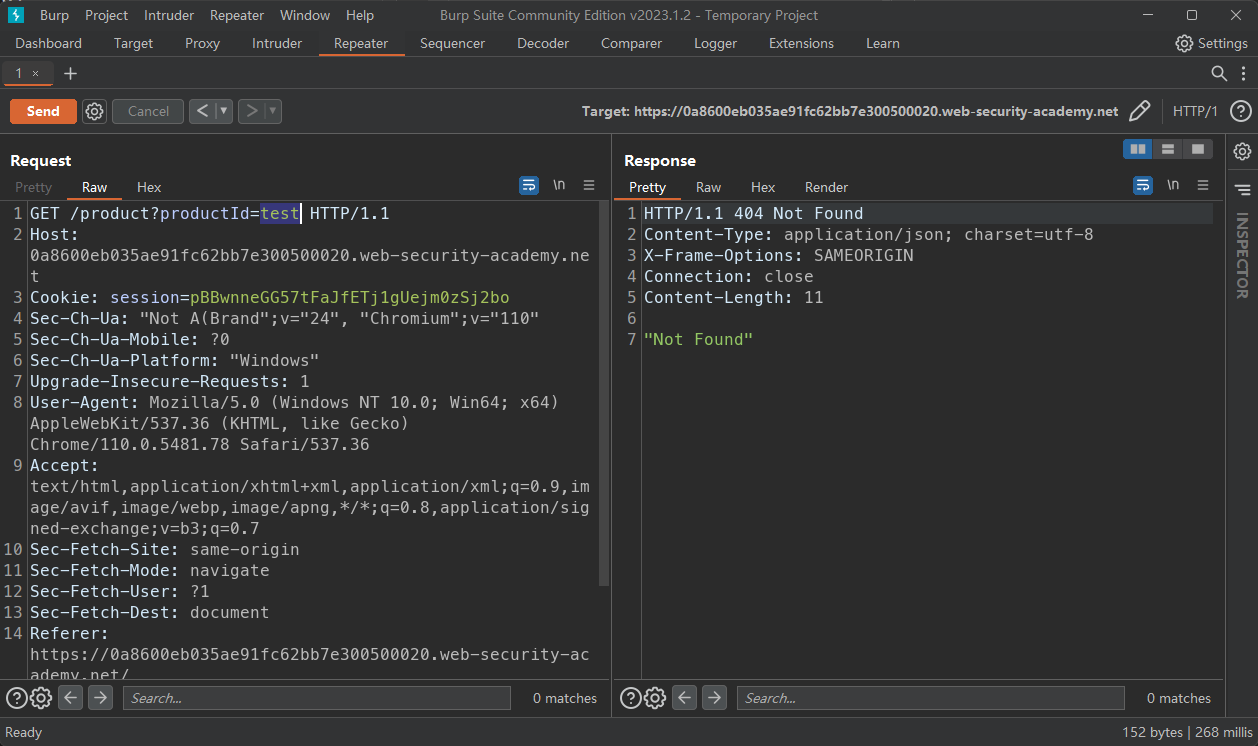Search Repeater tabs with magnifier icon

coord(1219,73)
